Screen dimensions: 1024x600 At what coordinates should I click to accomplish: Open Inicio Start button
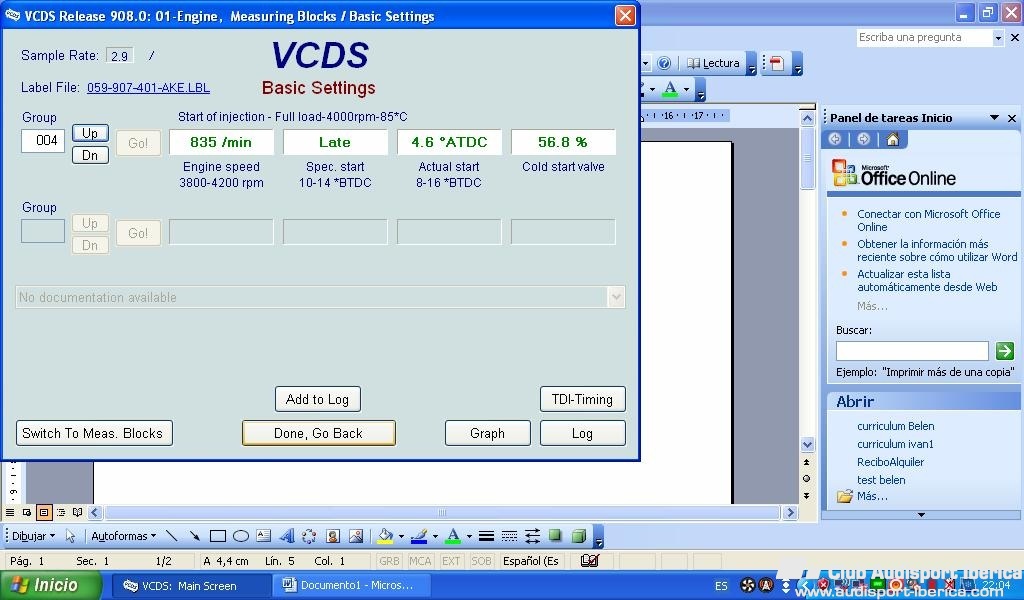coord(51,585)
